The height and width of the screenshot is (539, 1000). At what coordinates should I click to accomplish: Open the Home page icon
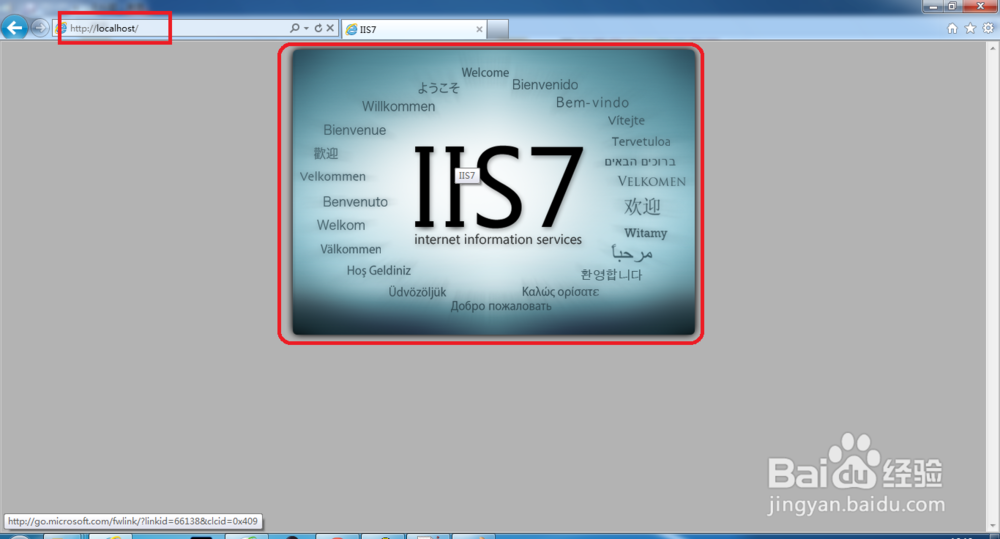point(952,28)
